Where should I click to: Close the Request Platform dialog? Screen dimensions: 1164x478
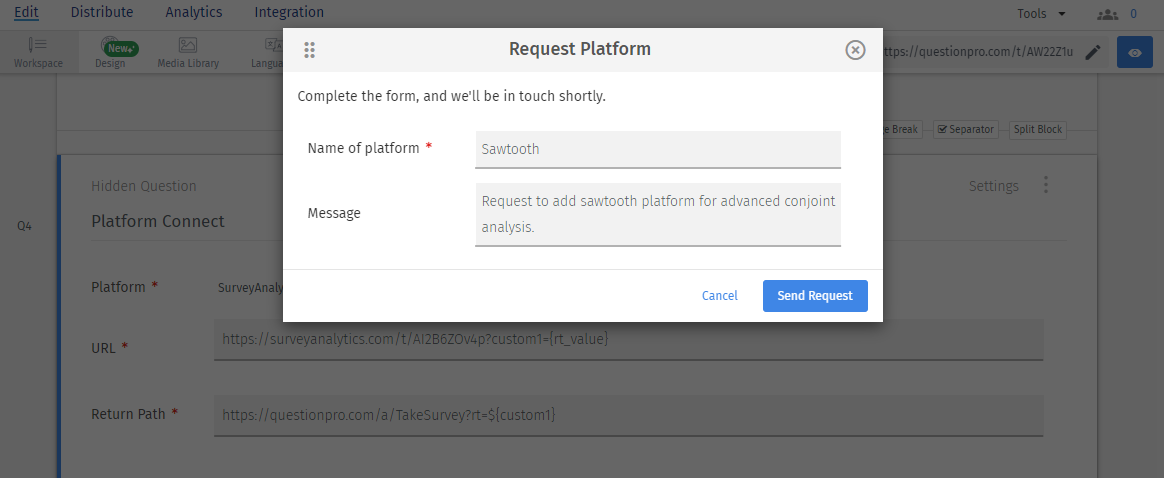(x=855, y=50)
